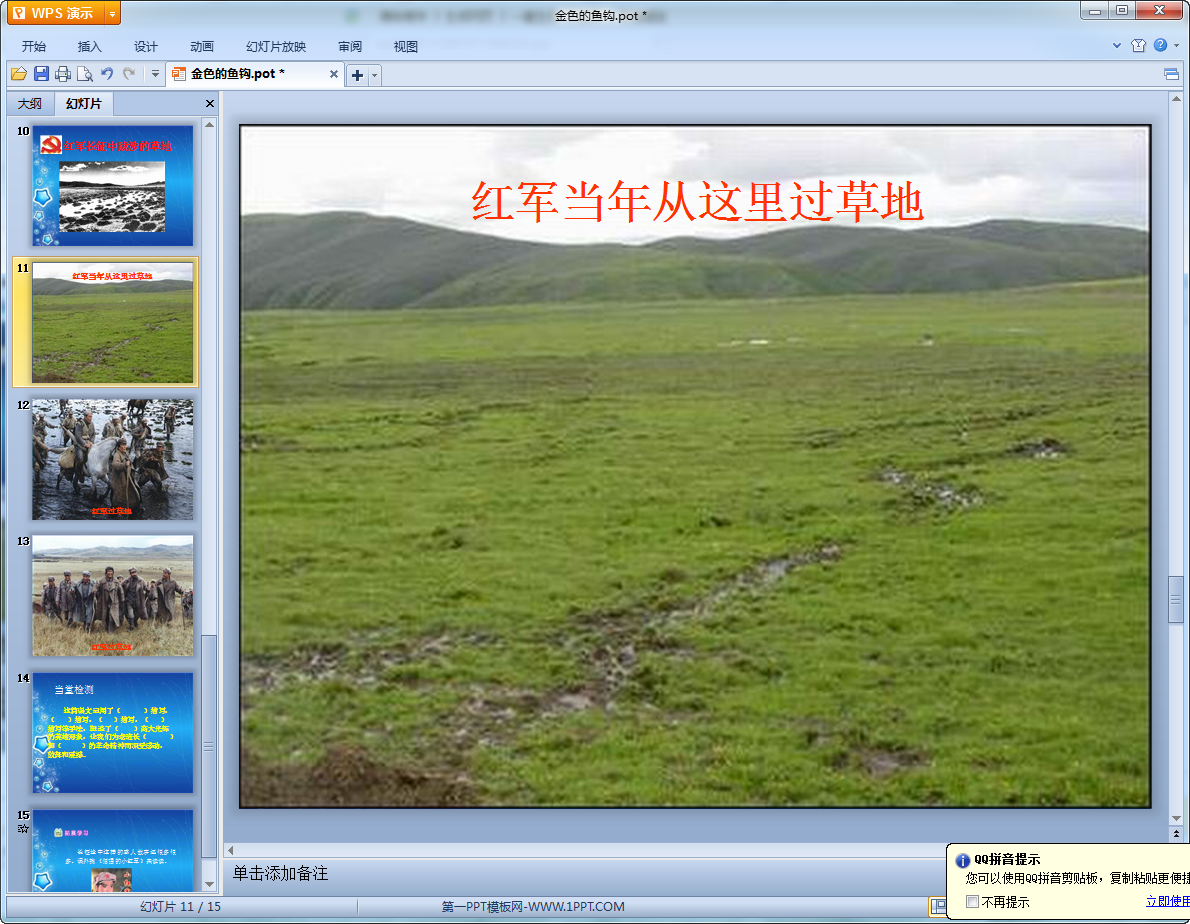Click the 第一PPT模板网 status bar text
This screenshot has height=924, width=1190.
tap(533, 907)
